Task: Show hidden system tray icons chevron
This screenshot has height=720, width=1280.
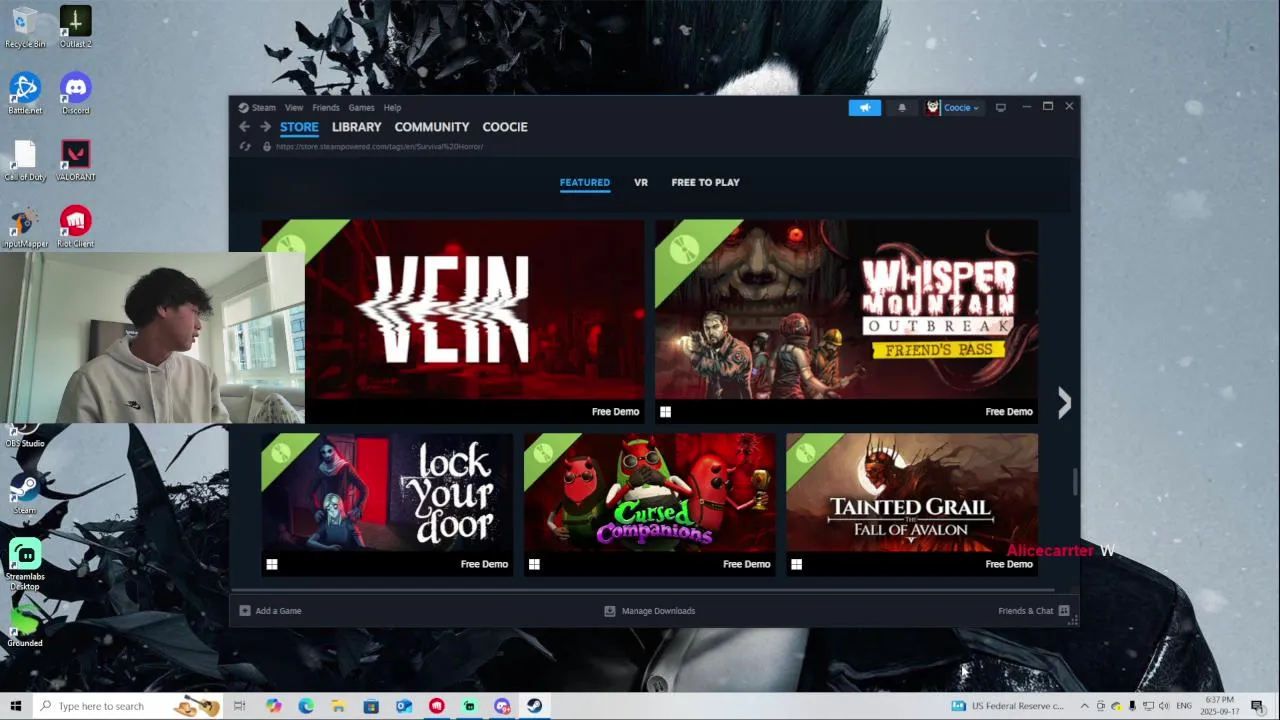Action: click(x=1084, y=706)
